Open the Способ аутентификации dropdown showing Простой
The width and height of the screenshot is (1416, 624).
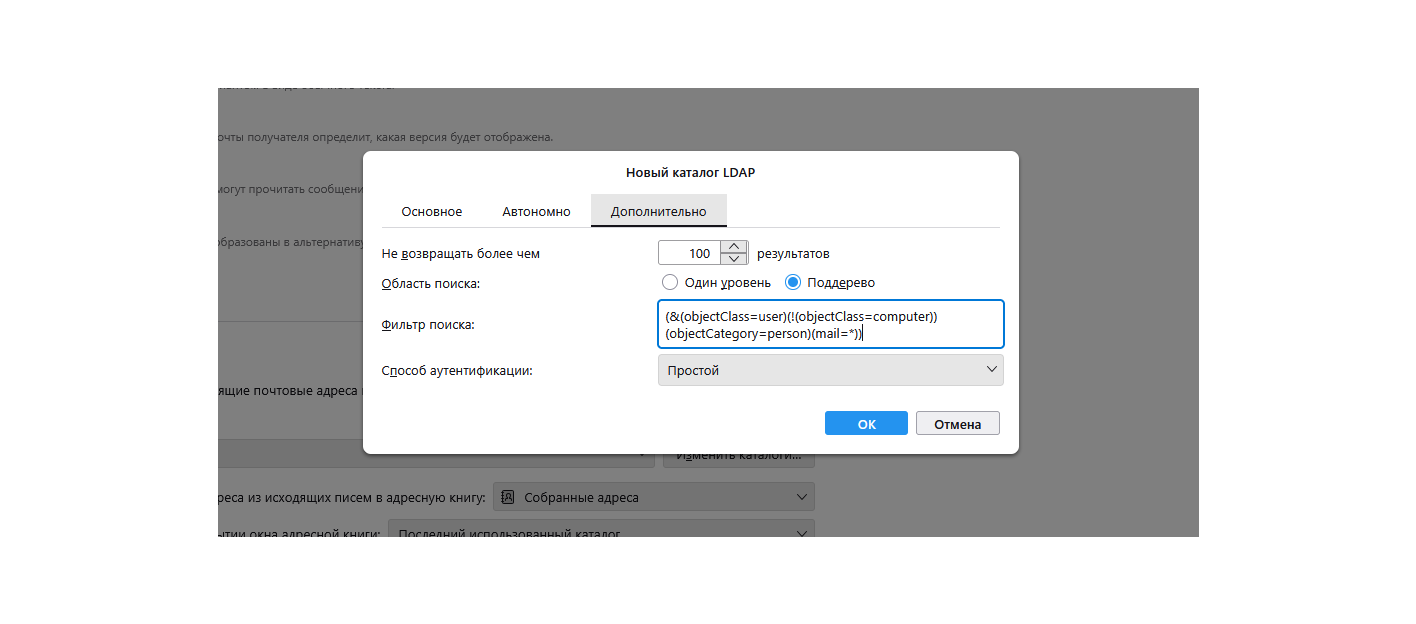coord(830,370)
